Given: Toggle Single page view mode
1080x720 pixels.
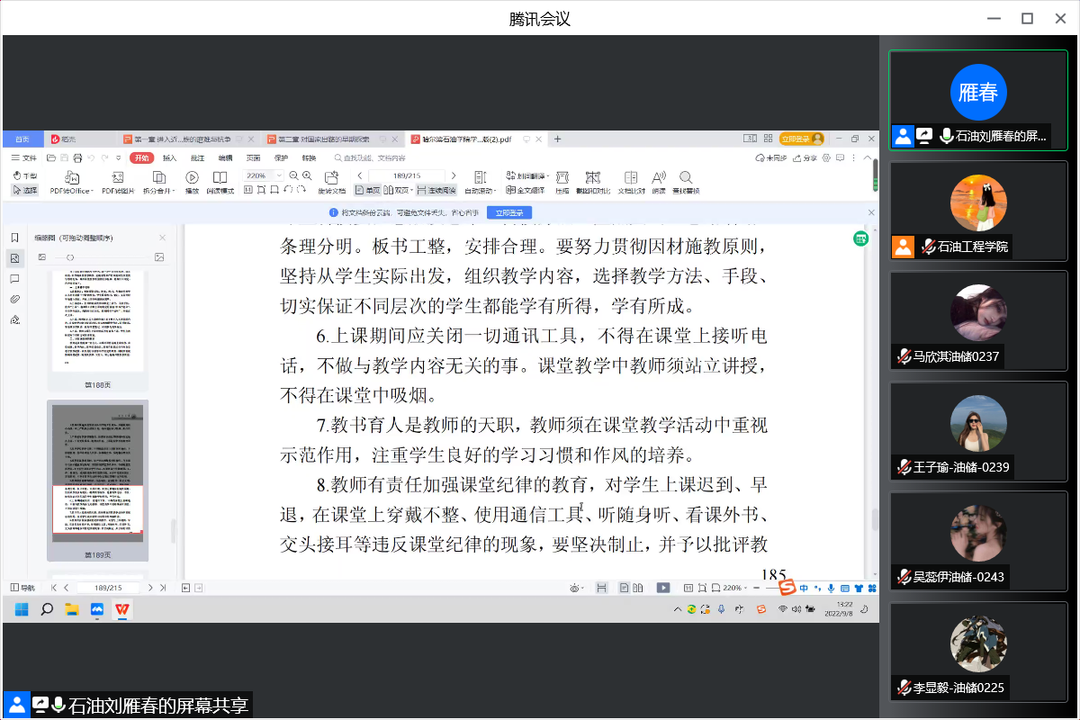Looking at the screenshot, I should click(x=367, y=189).
